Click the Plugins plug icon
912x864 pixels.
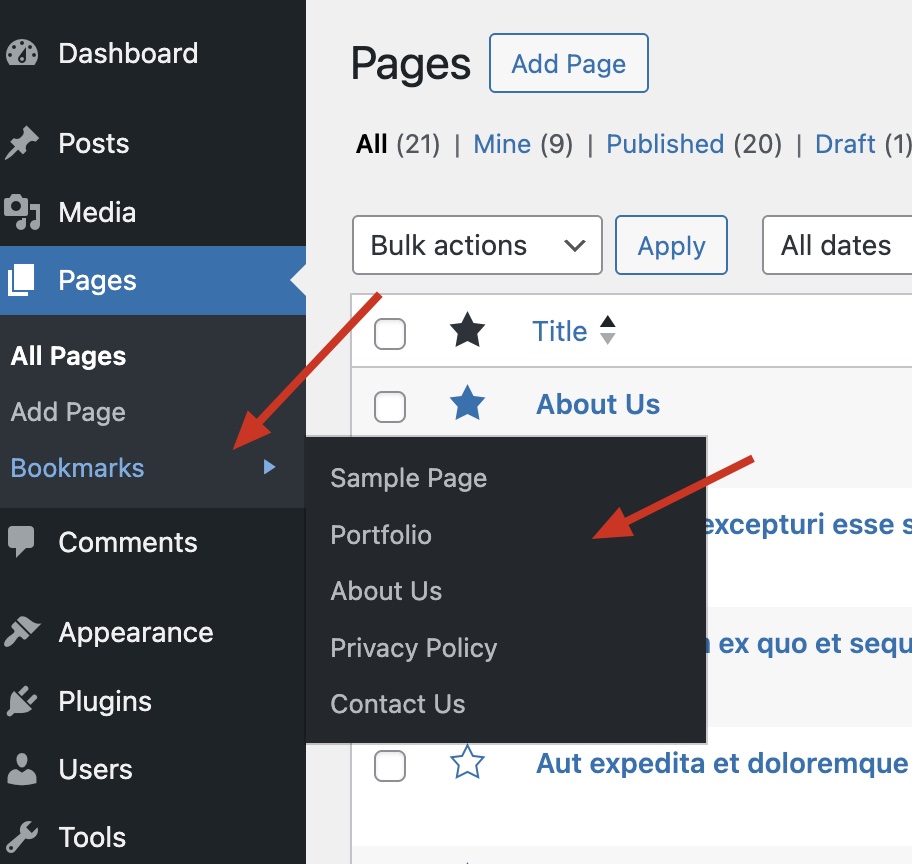click(x=21, y=701)
